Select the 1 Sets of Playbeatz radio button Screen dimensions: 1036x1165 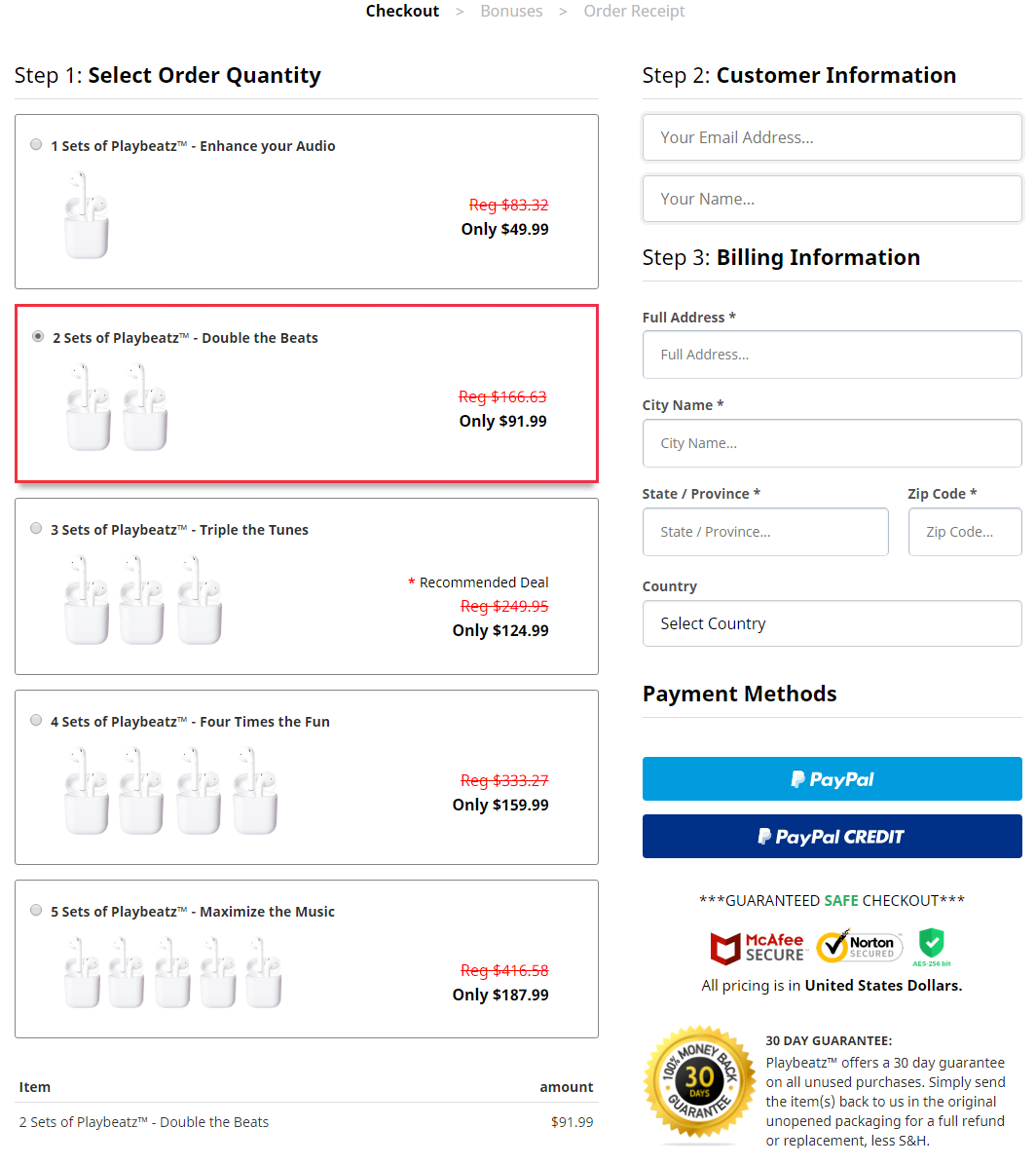tap(36, 145)
